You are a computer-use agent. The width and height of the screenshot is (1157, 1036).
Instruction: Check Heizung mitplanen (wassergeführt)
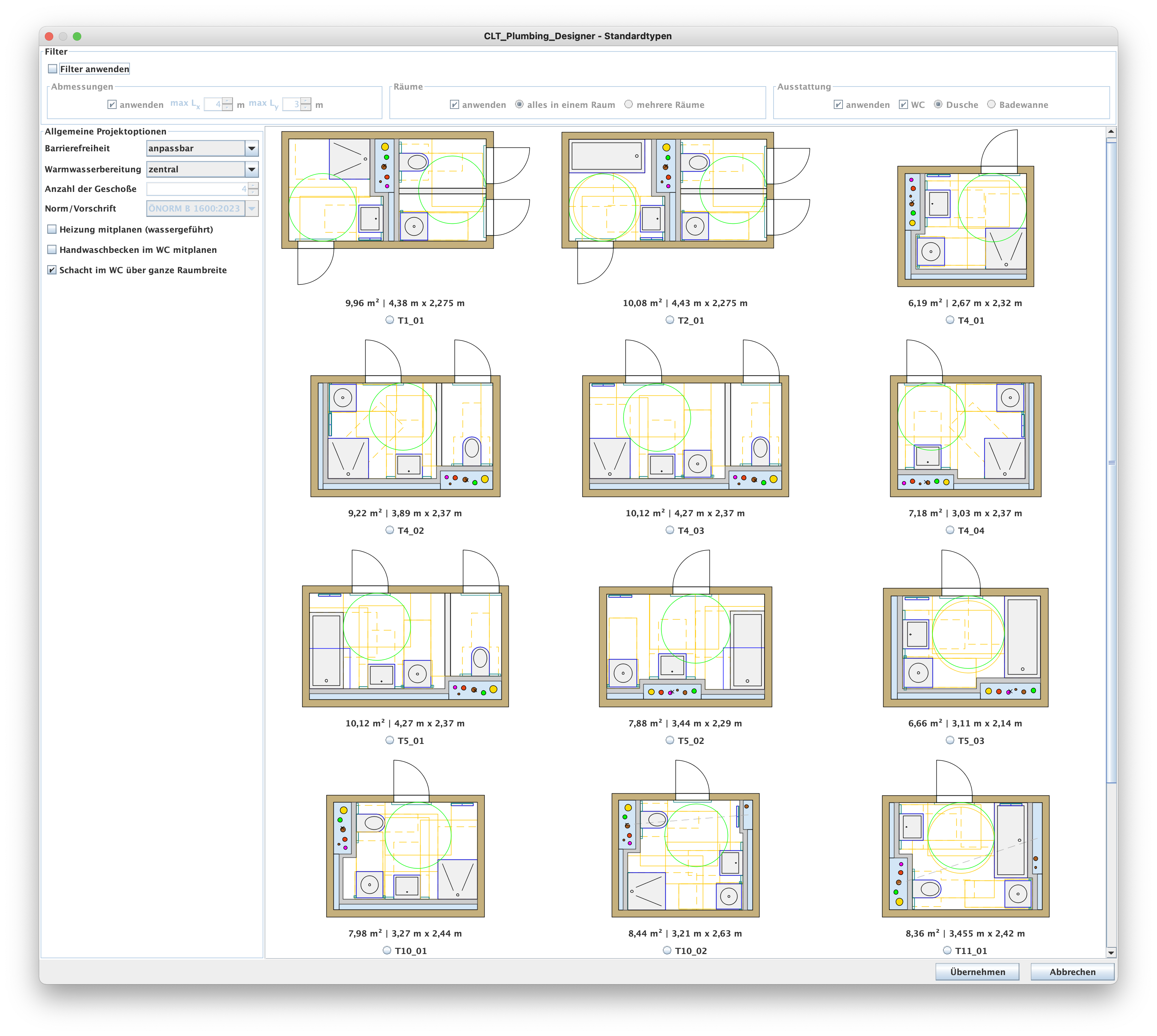(x=53, y=229)
